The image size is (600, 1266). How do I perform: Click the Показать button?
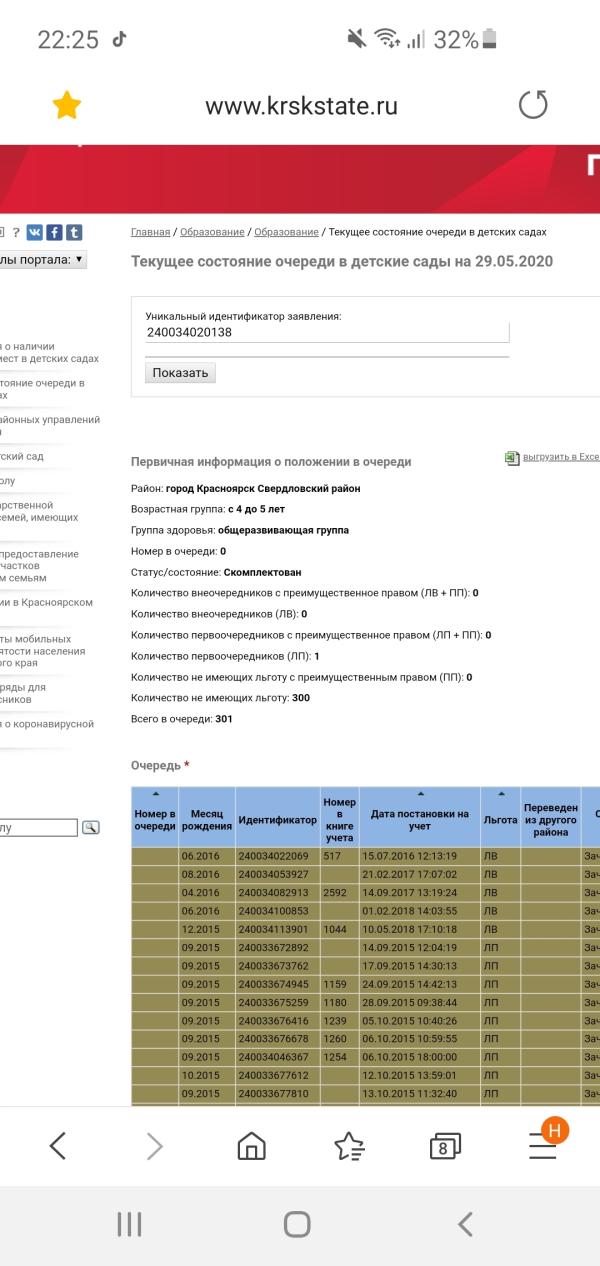(x=180, y=373)
